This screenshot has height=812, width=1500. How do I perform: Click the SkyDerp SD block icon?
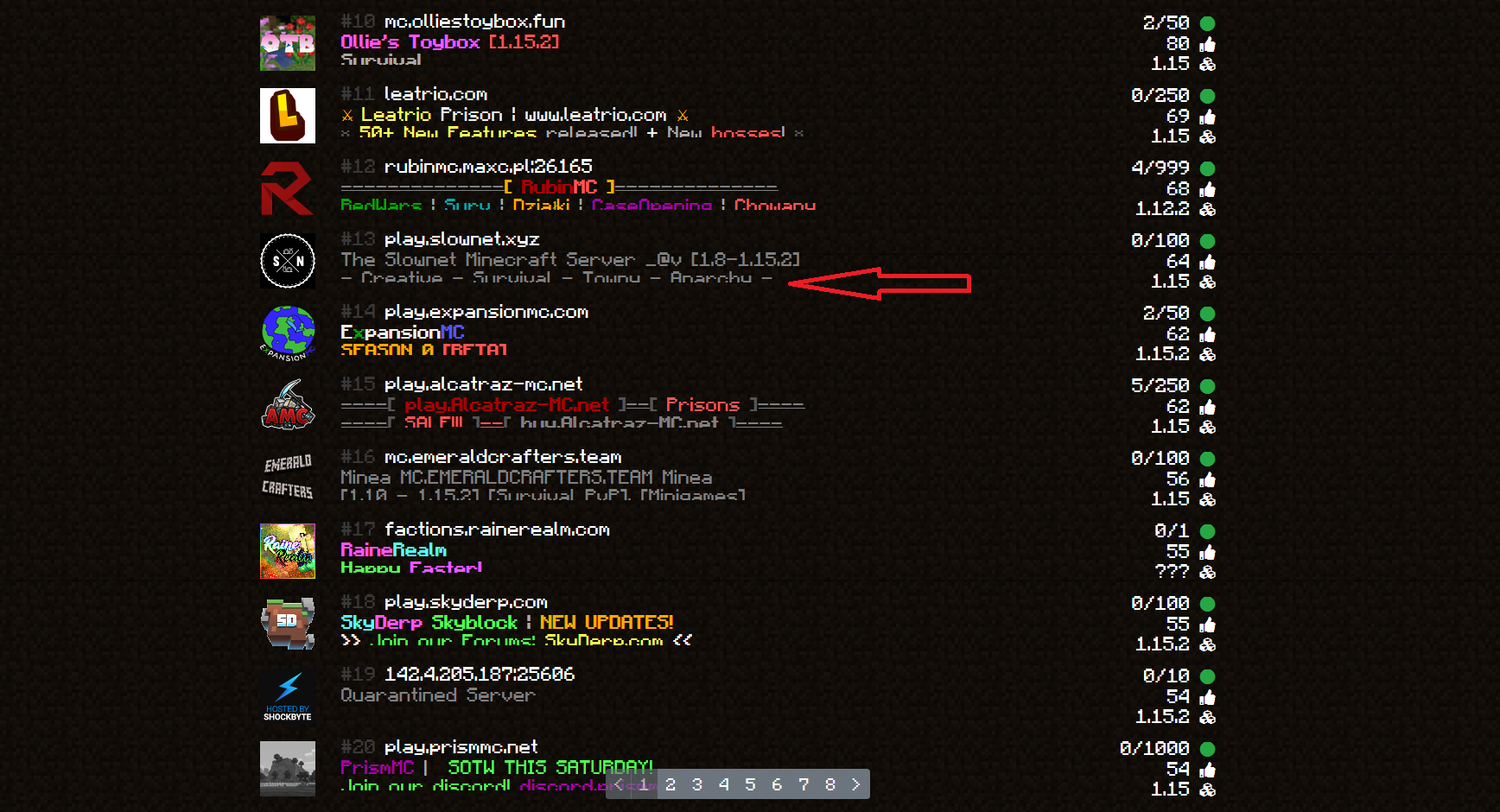(288, 623)
